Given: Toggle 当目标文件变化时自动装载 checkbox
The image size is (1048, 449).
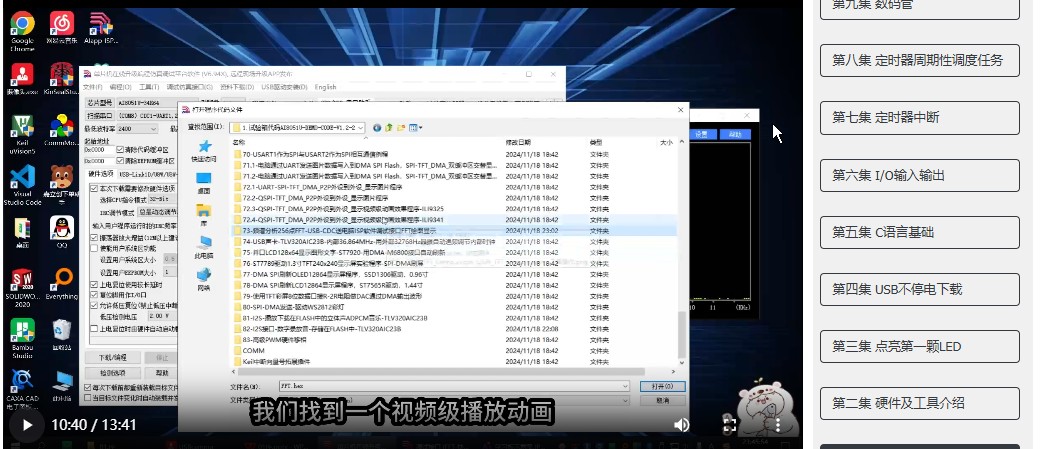Looking at the screenshot, I should click(x=88, y=398).
